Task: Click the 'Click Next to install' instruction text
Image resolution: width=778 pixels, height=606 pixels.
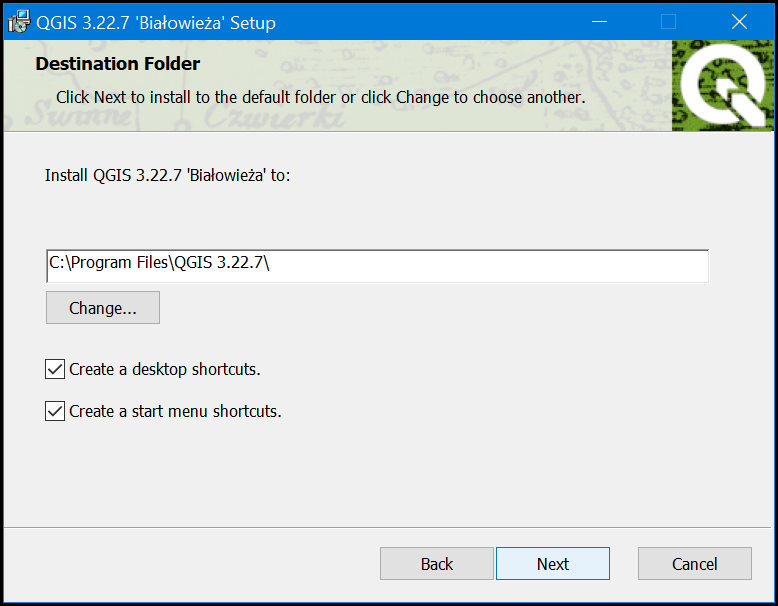Action: [x=320, y=98]
